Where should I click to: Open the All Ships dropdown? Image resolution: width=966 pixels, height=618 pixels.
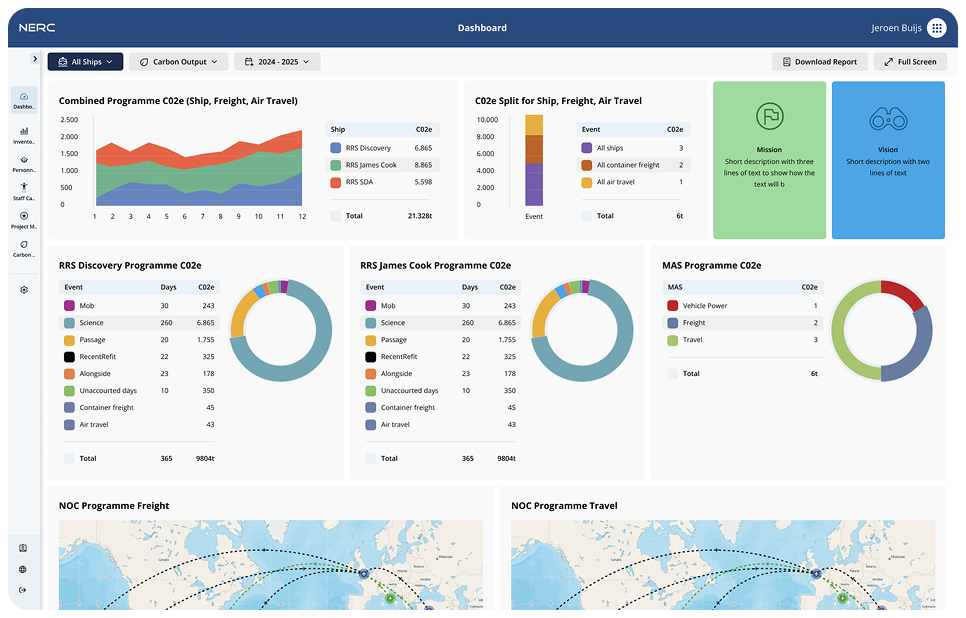click(85, 61)
